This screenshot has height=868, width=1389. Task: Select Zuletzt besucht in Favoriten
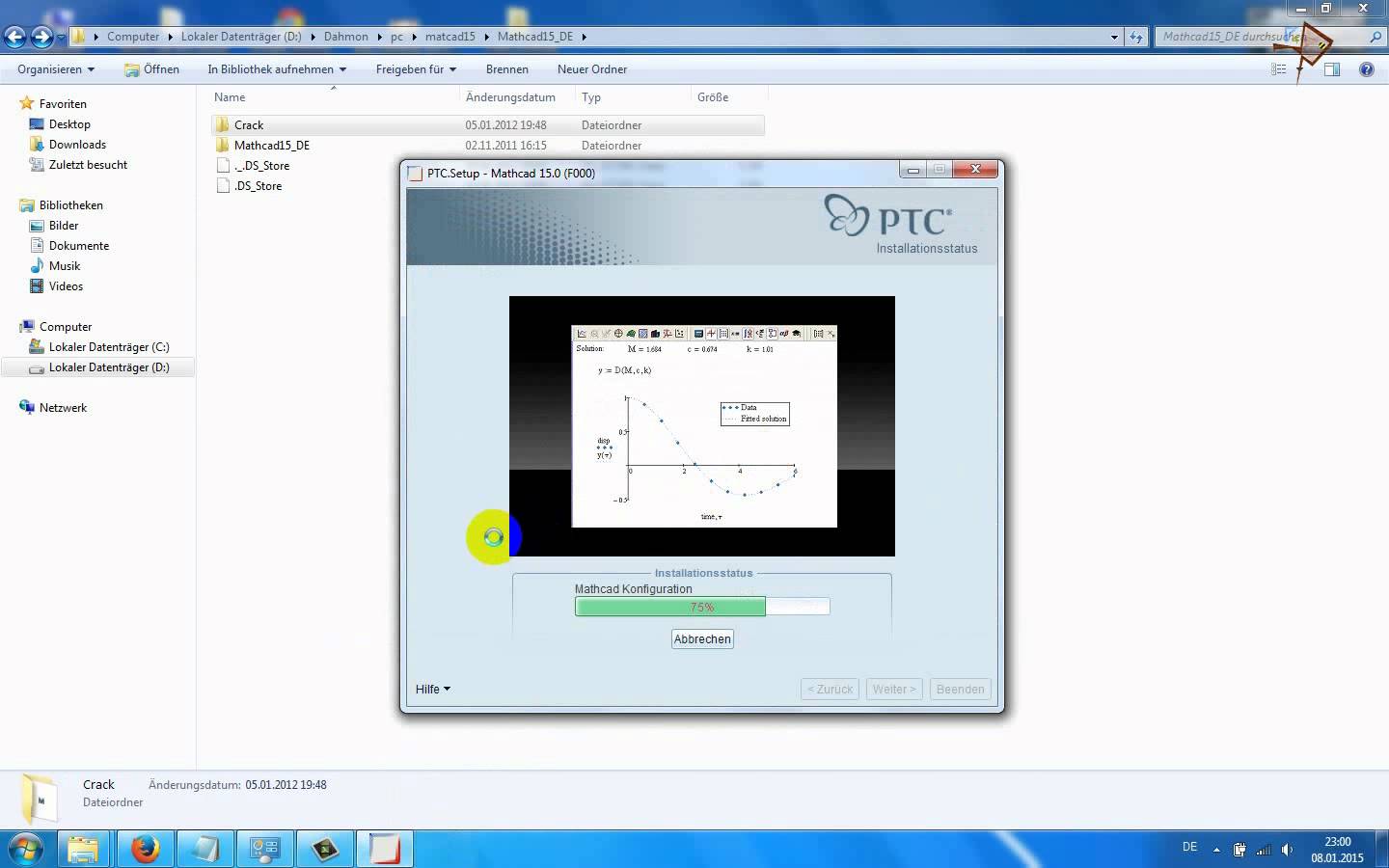(88, 165)
